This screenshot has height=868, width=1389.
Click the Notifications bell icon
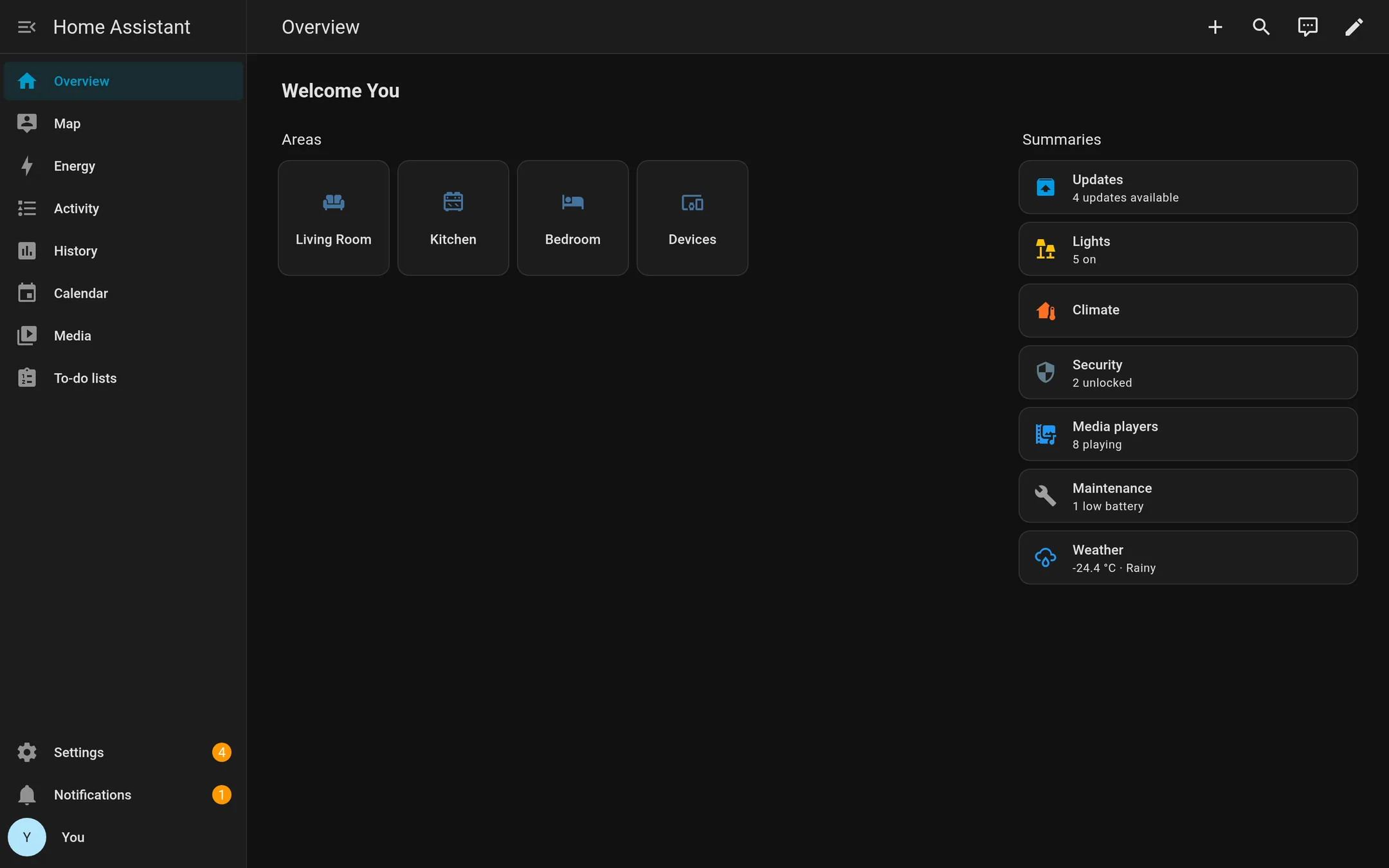(26, 795)
